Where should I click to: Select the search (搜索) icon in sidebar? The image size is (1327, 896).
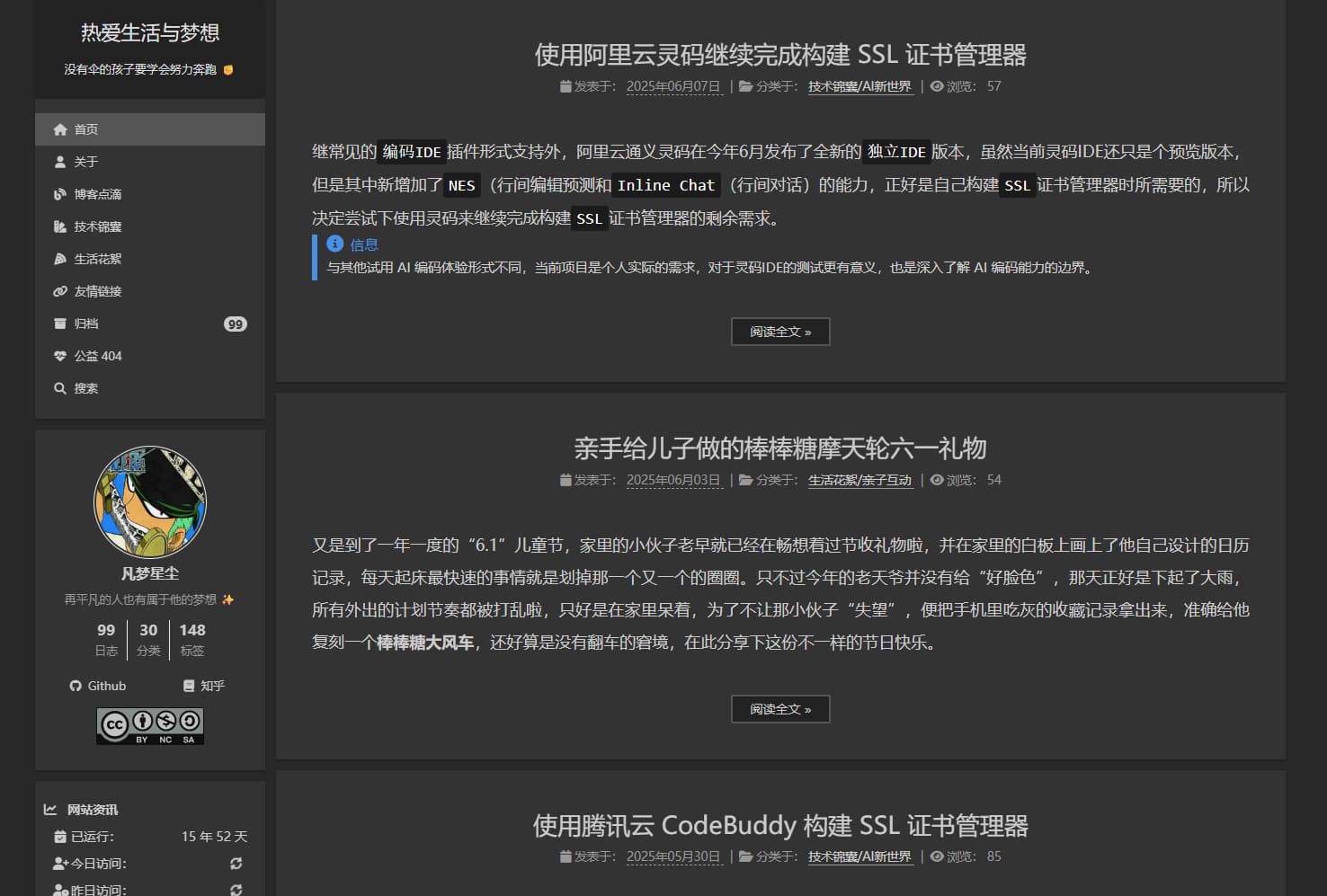[59, 388]
